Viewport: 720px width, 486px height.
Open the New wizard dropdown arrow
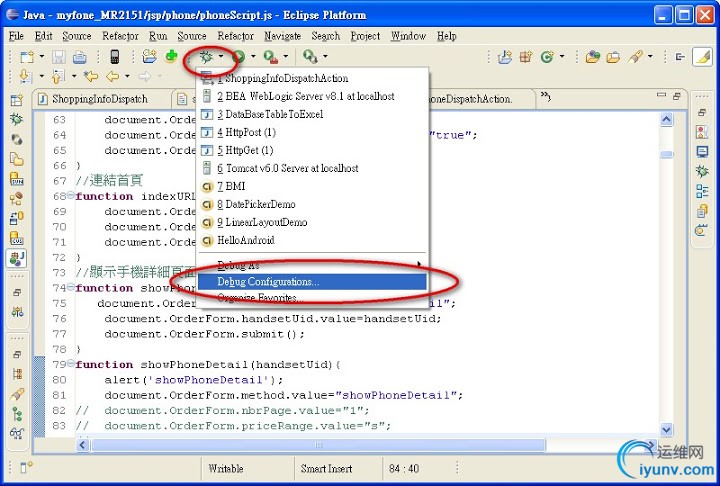tap(41, 57)
